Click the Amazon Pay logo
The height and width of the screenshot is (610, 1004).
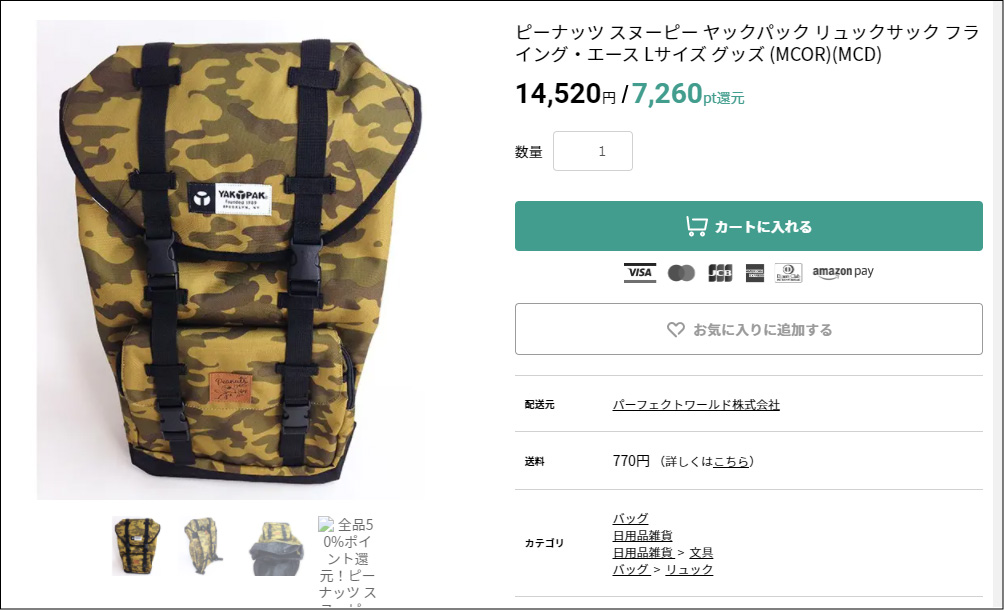pos(843,272)
